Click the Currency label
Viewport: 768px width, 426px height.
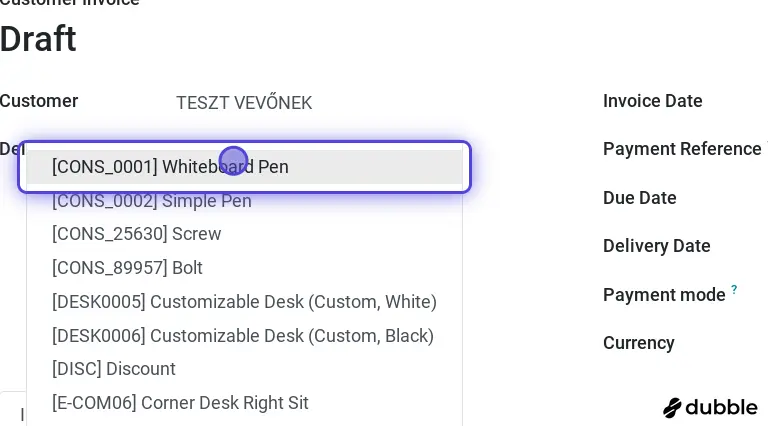(x=639, y=343)
